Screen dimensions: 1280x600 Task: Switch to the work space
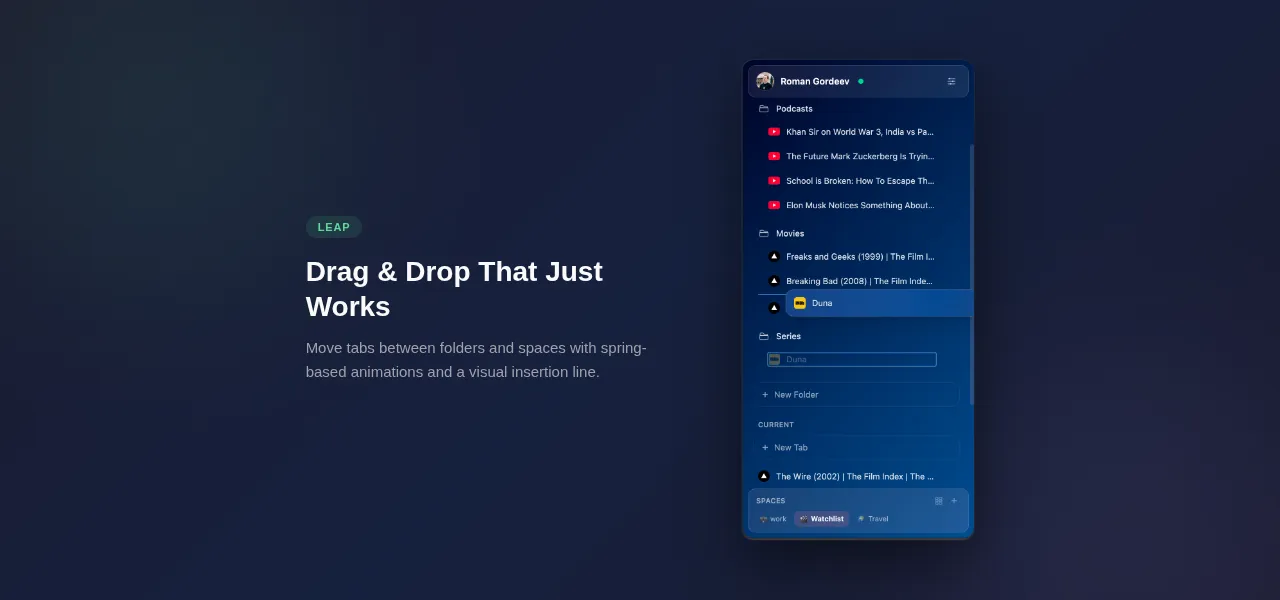point(772,518)
